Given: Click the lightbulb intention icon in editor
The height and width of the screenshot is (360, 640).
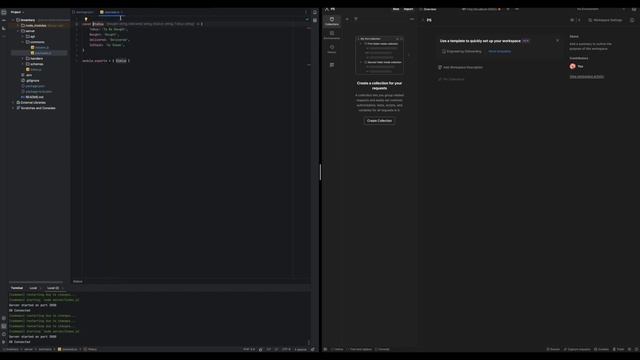Looking at the screenshot, I should point(86,19).
